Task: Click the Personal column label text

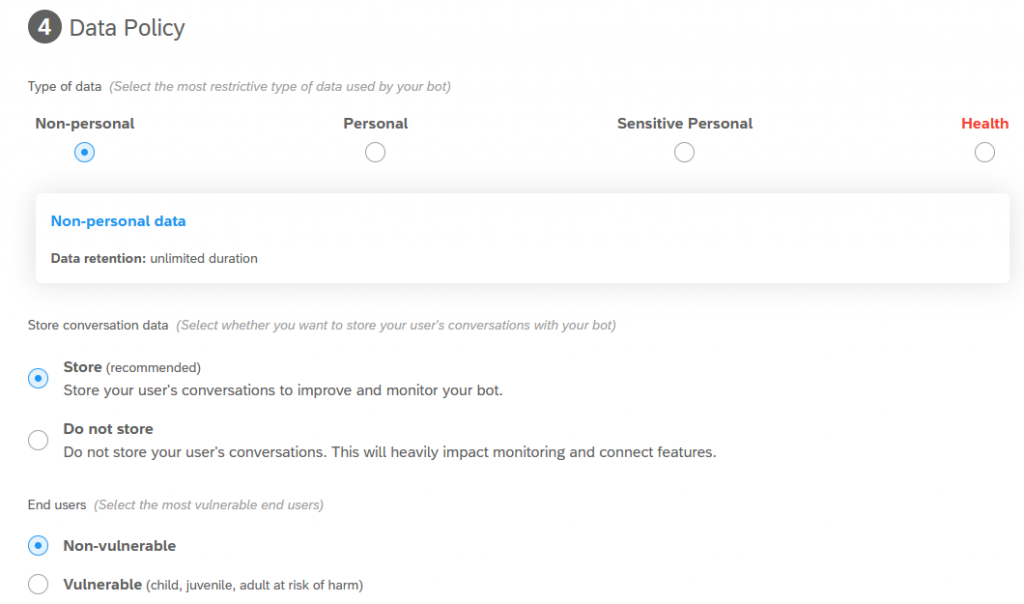Action: 376,123
